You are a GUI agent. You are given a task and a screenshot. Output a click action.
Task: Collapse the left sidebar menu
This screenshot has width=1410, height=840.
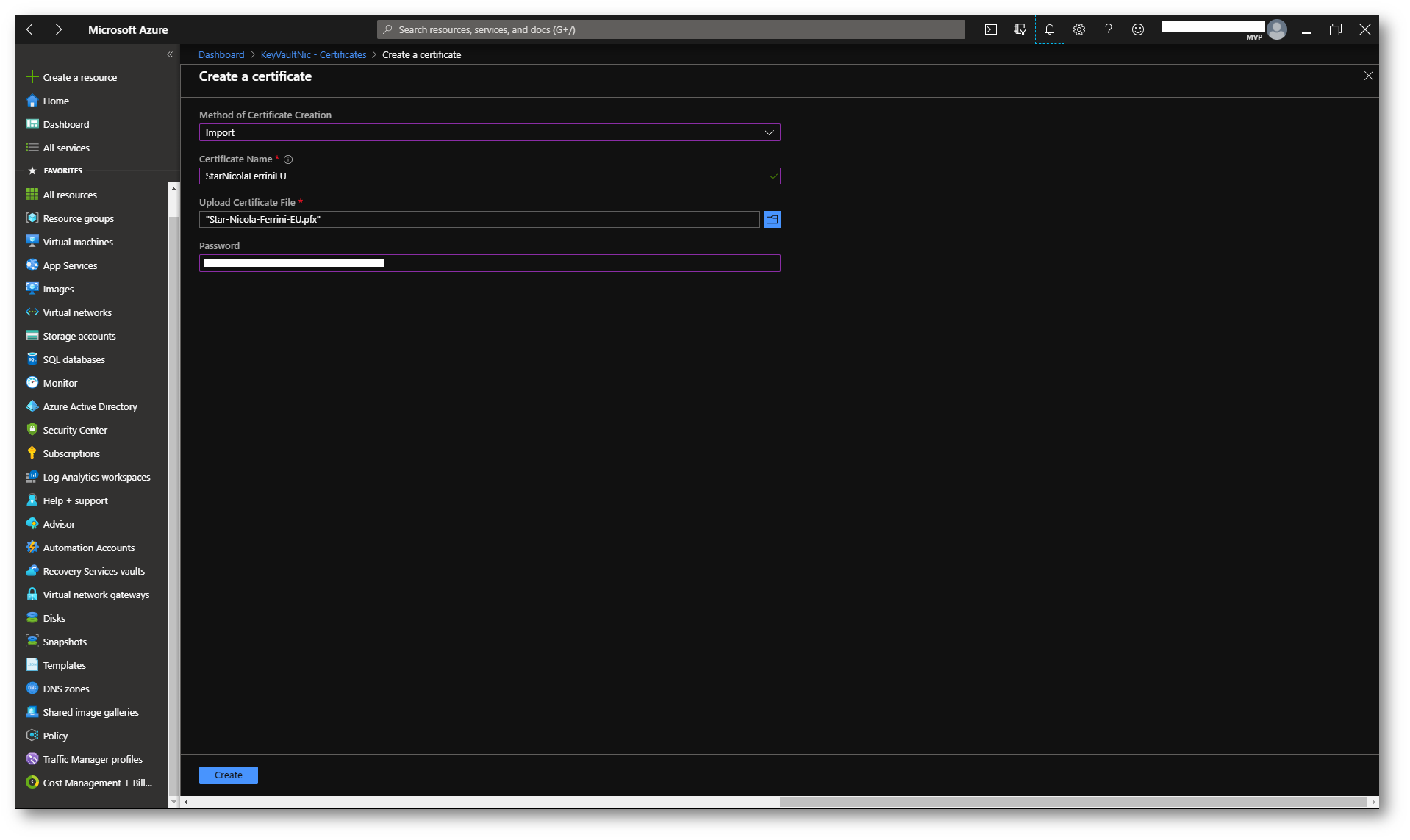170,54
